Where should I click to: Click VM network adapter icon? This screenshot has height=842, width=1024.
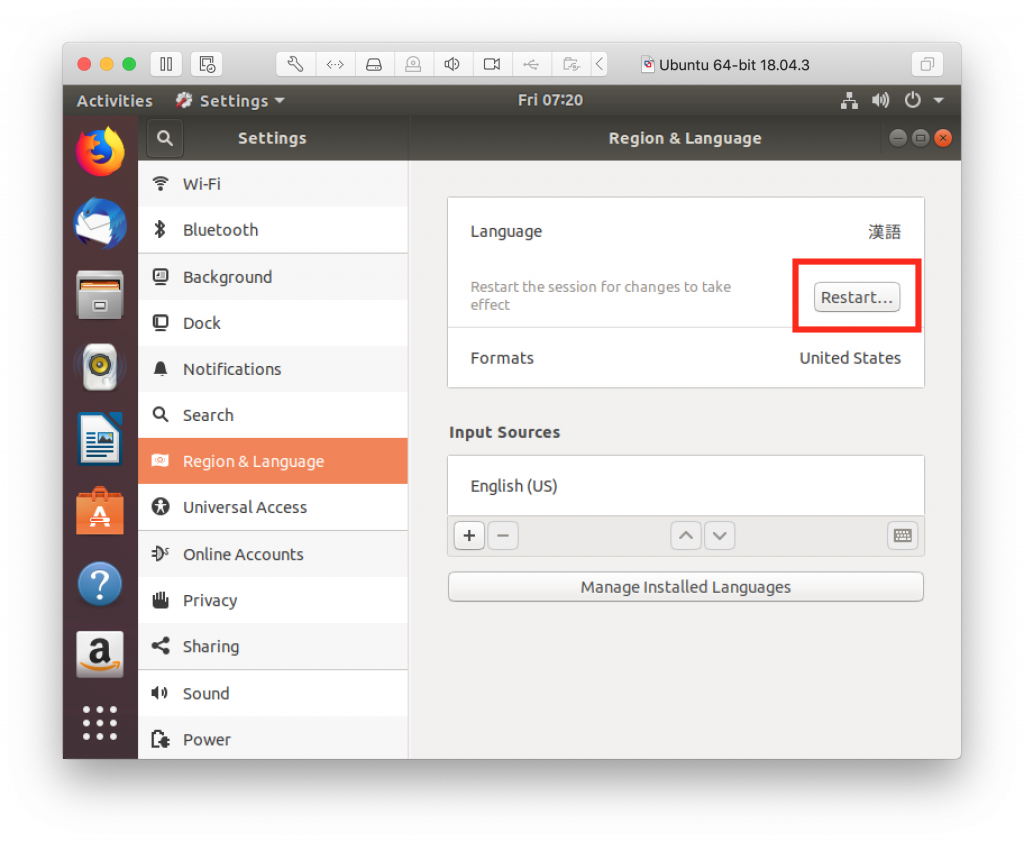point(335,64)
